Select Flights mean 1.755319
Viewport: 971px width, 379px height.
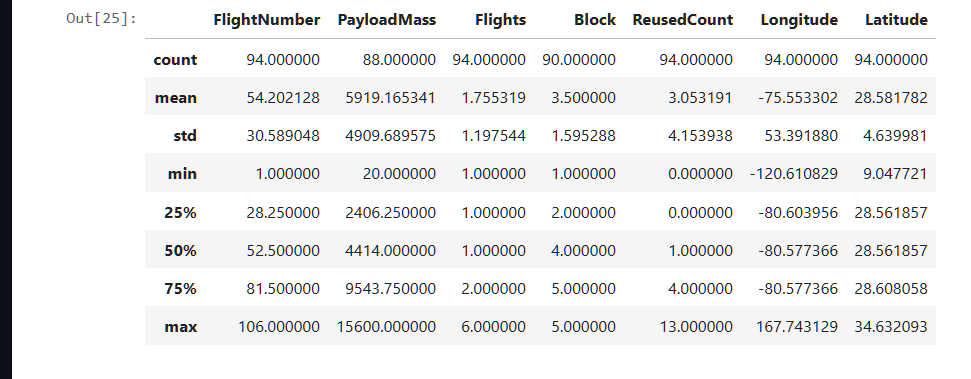494,98
